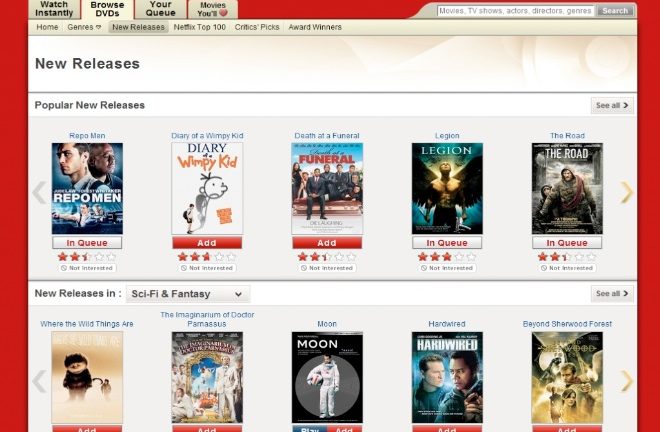Rate Repo Men five stars
Image resolution: width=660 pixels, height=432 pixels.
pos(111,256)
